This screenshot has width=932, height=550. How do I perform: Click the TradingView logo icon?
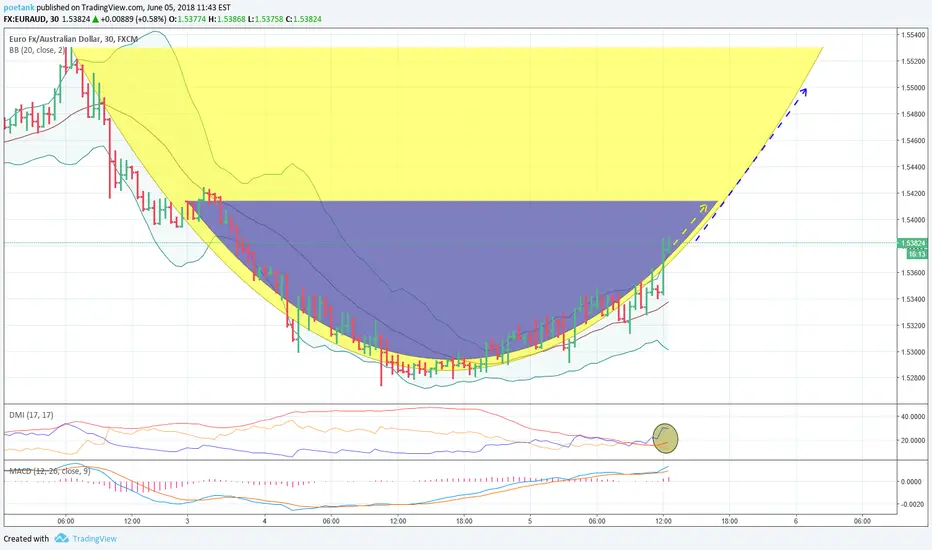click(x=61, y=539)
